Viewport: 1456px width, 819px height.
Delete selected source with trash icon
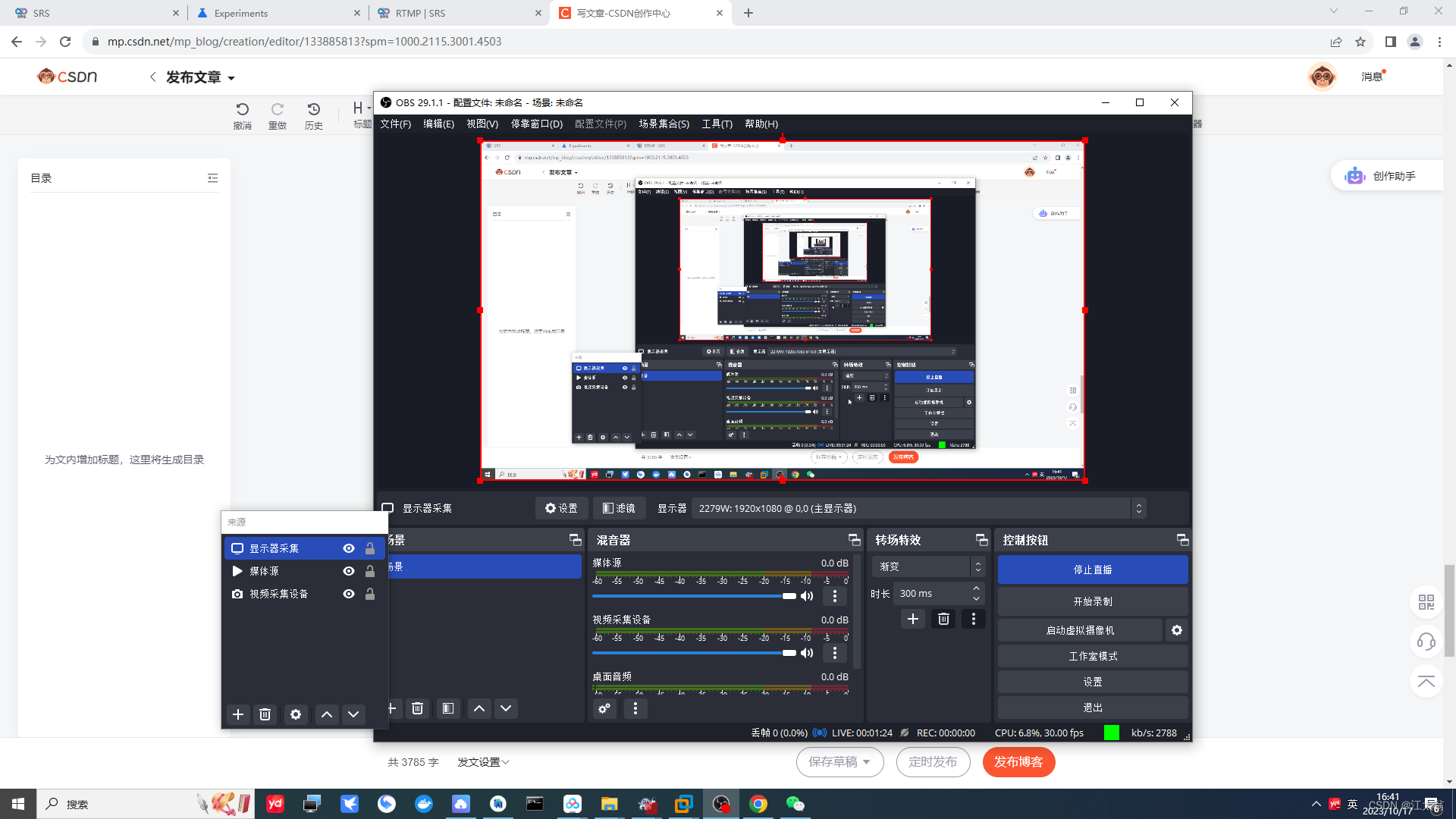(265, 714)
